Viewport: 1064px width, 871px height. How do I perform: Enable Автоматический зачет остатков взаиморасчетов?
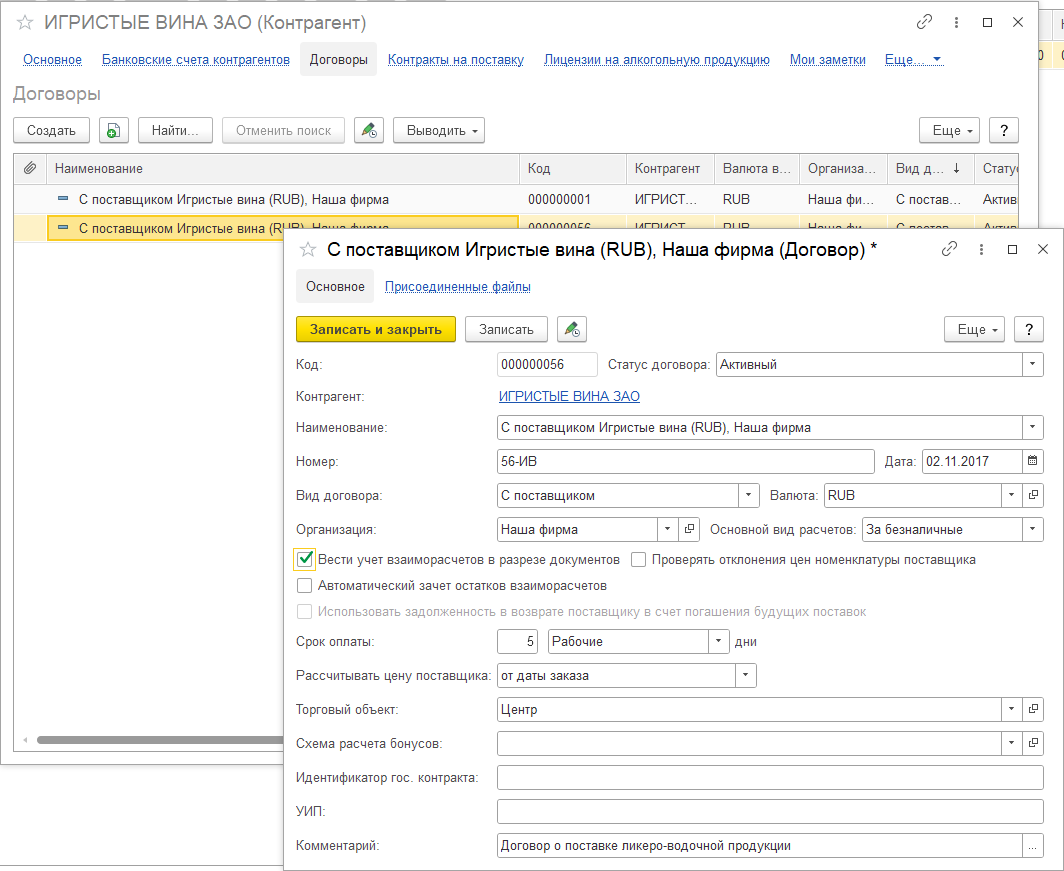pyautogui.click(x=305, y=586)
